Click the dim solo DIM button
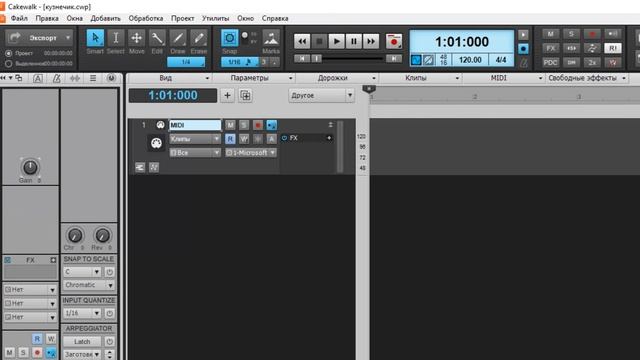The width and height of the screenshot is (640, 360). [x=571, y=62]
